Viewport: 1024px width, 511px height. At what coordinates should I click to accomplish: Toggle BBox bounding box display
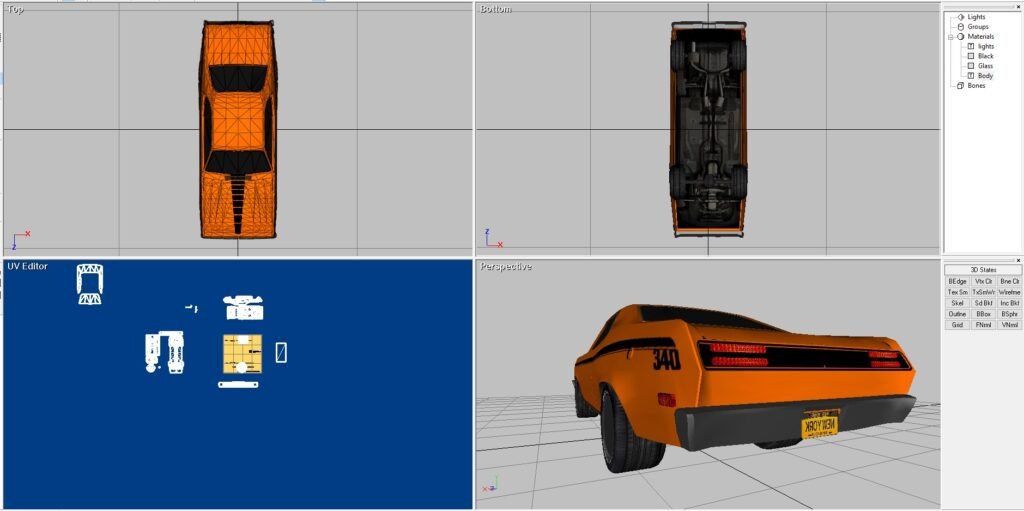pyautogui.click(x=983, y=314)
